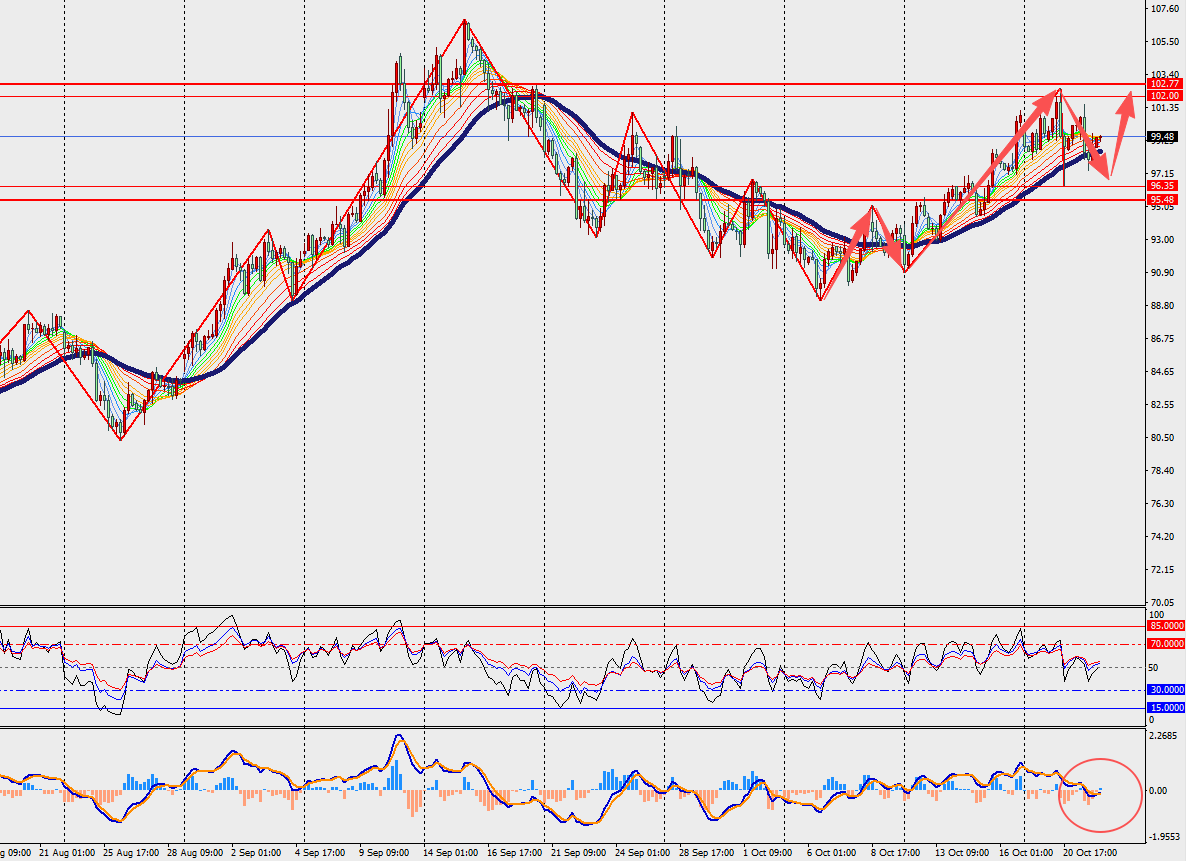Viewport: 1187px width, 861px height.
Task: Click the 2.2685 value on the histogram scale
Action: point(1164,735)
